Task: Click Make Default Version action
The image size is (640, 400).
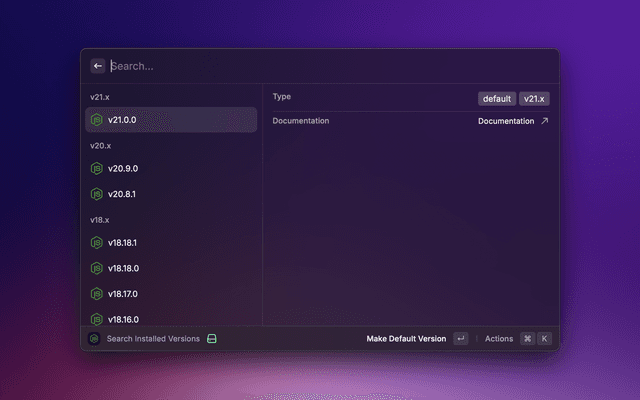Action: click(x=406, y=339)
